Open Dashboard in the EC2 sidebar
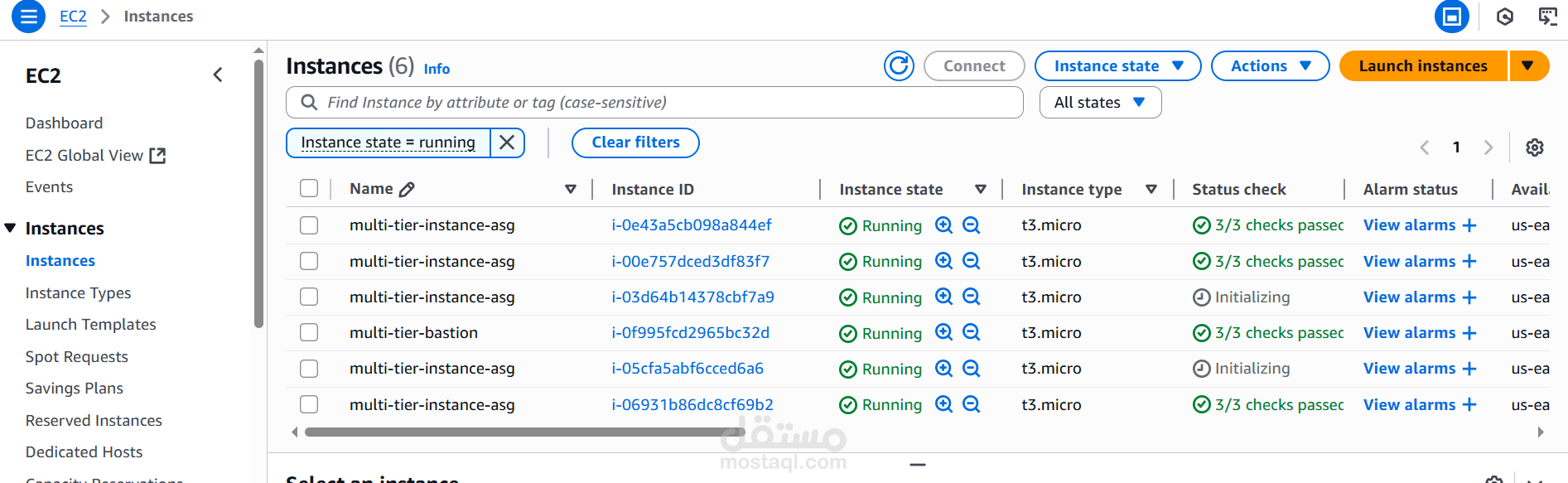 point(65,123)
